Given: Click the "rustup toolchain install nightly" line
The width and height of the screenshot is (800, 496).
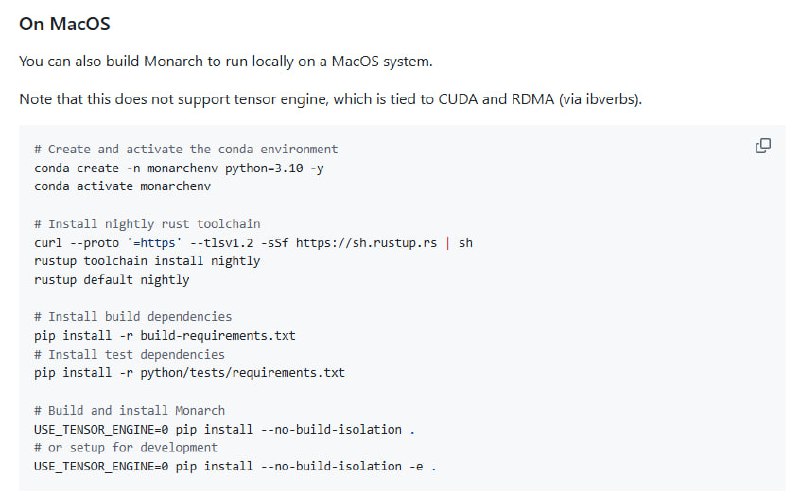Looking at the screenshot, I should point(147,261).
